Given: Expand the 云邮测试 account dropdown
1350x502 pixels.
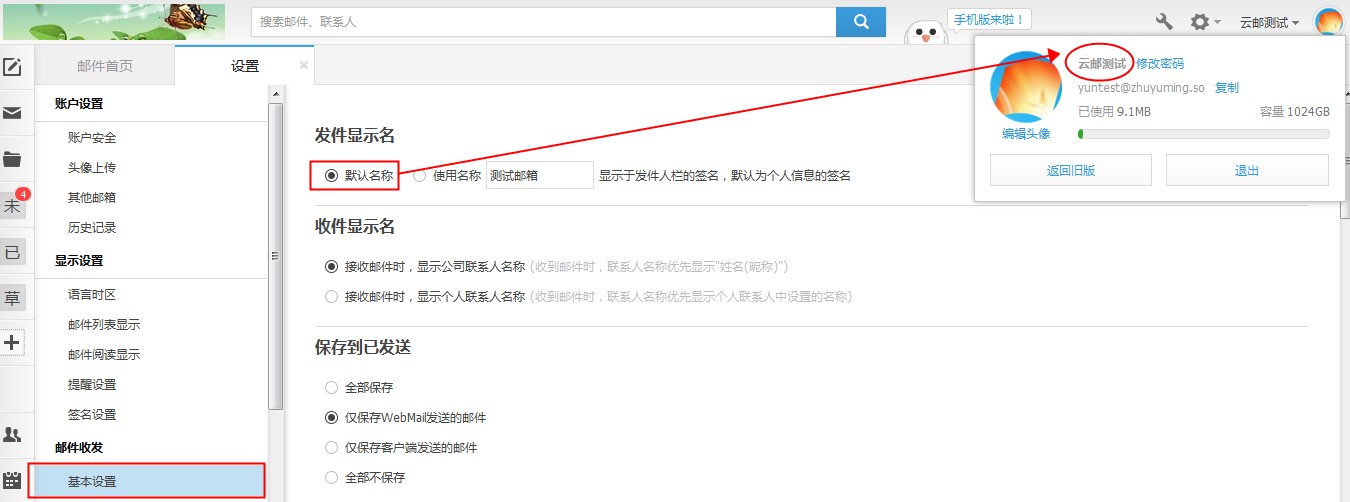Looking at the screenshot, I should [1269, 22].
